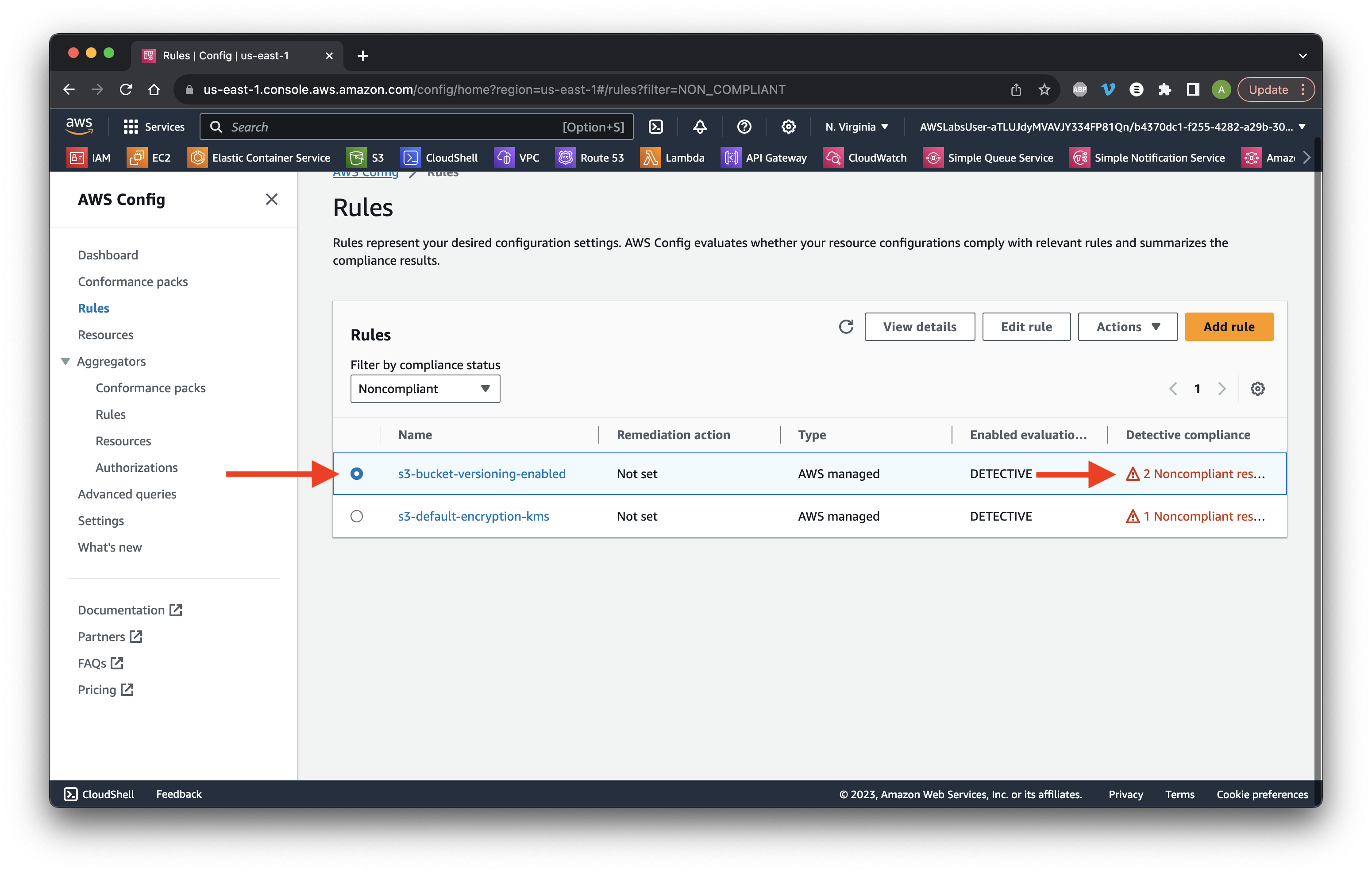
Task: Go to next page of rules
Action: pyautogui.click(x=1222, y=389)
